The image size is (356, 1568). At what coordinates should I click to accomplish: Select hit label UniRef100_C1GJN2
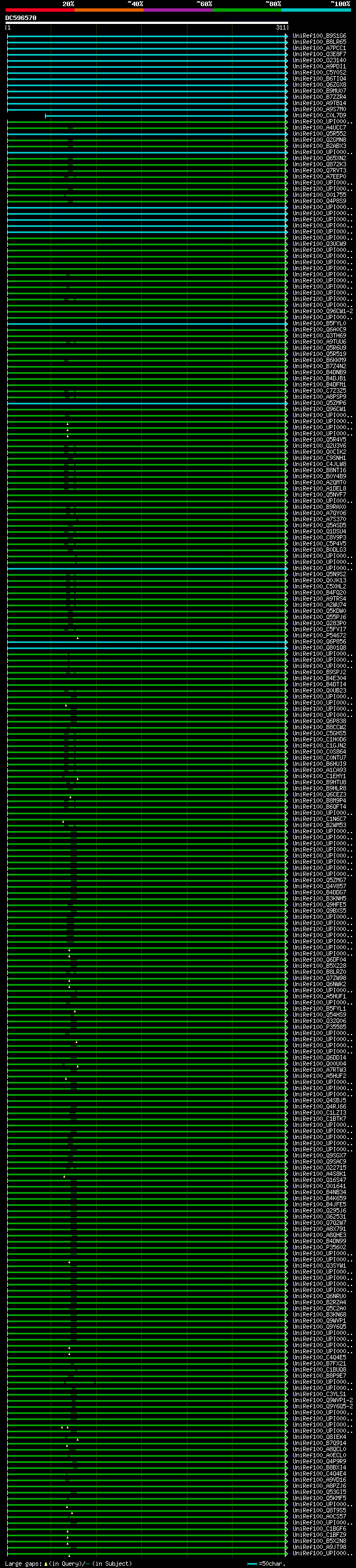coord(319,746)
